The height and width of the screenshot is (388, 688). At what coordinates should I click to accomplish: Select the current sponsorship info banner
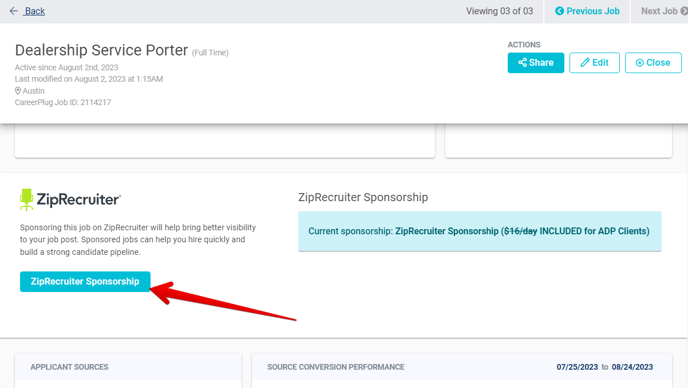[x=480, y=231]
